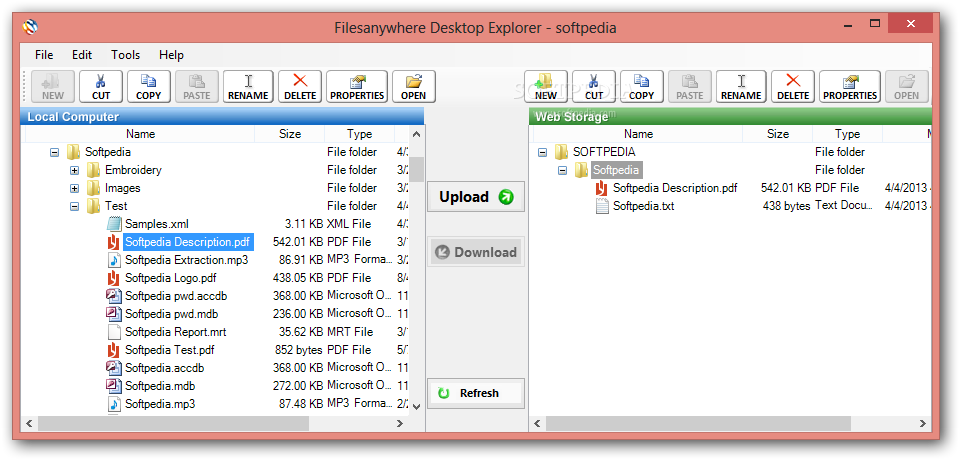Open PROPERTIES for the Local Computer selection
The image size is (960, 460).
click(357, 86)
